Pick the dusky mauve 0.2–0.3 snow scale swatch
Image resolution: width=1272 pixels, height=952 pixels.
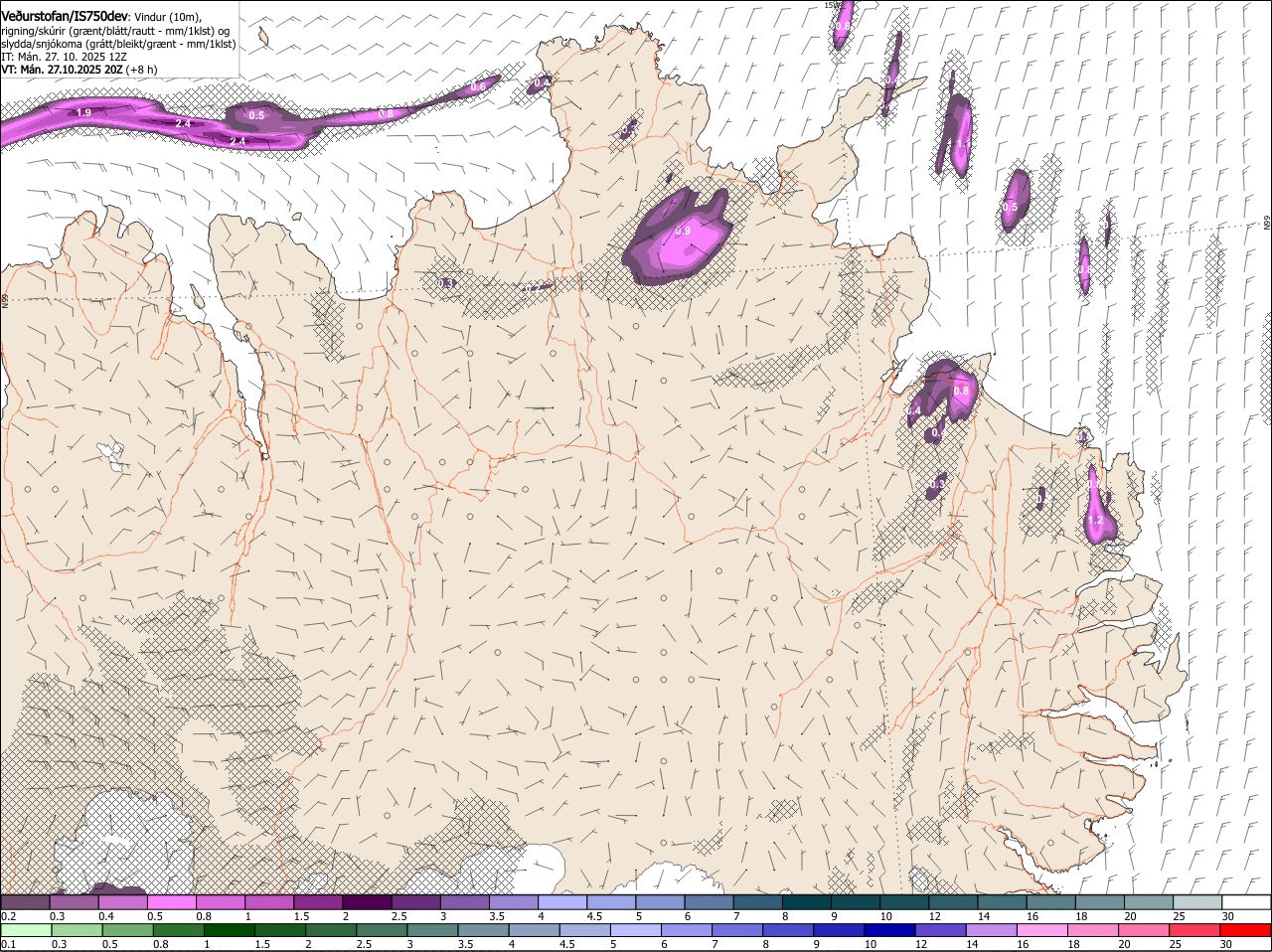25,902
